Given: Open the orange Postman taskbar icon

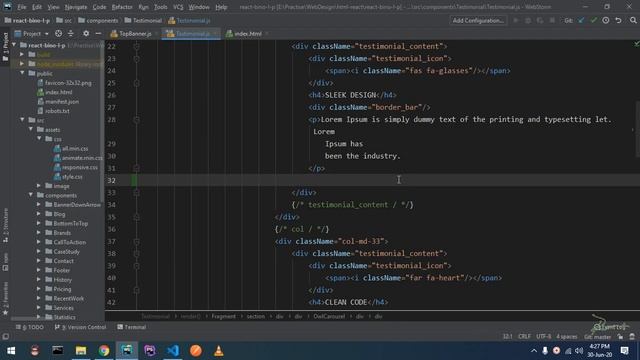Looking at the screenshot, I should point(196,351).
